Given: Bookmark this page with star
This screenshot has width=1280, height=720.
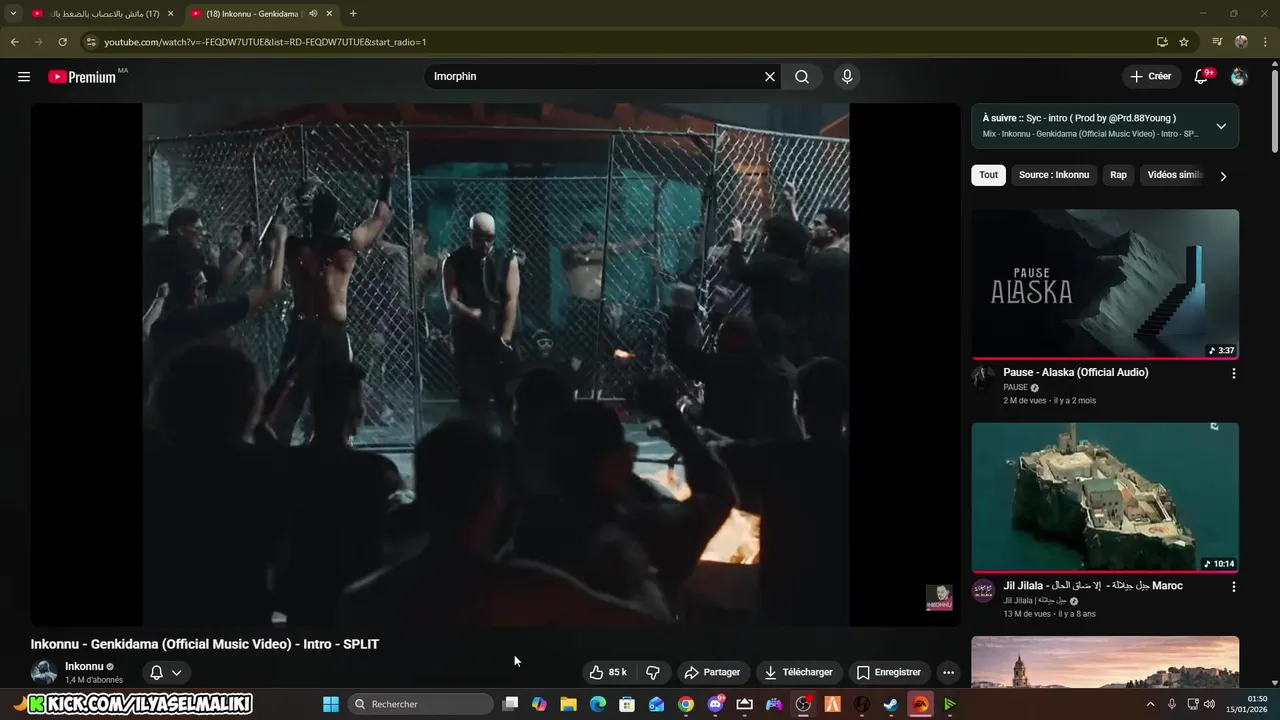Looking at the screenshot, I should [x=1184, y=42].
